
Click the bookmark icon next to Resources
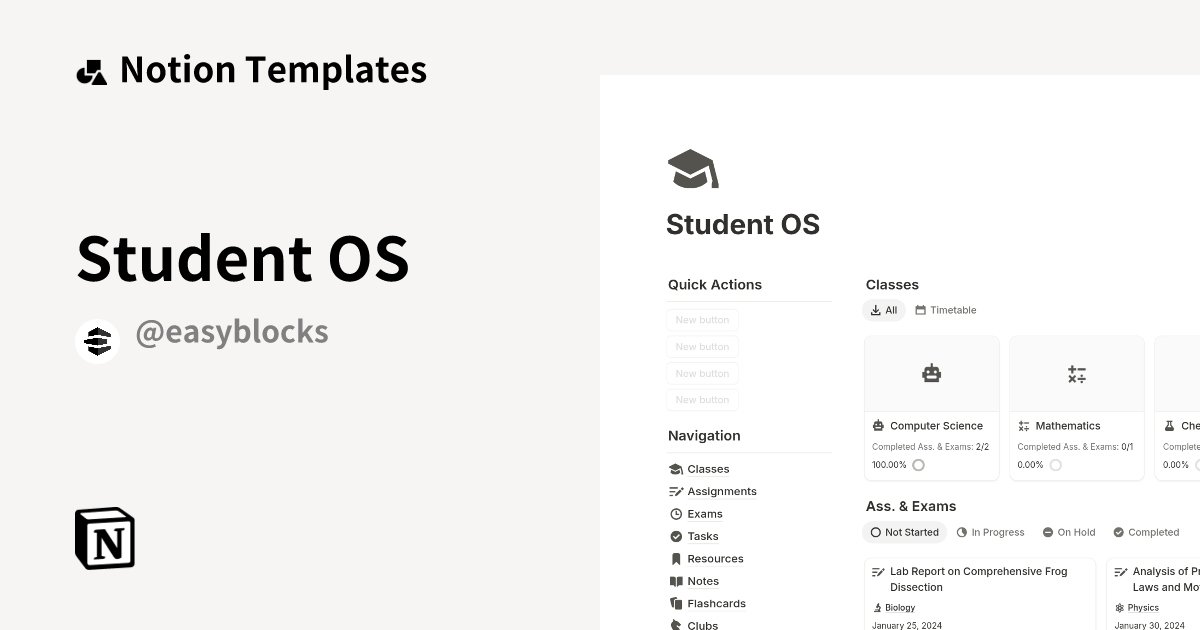[x=676, y=558]
